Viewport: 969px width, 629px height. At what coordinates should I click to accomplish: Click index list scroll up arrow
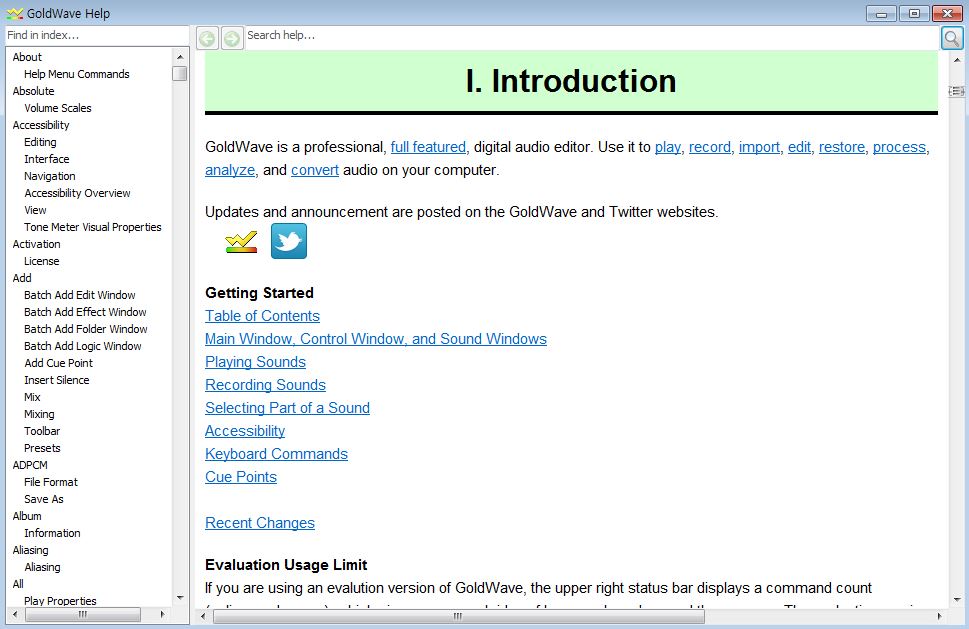click(180, 57)
